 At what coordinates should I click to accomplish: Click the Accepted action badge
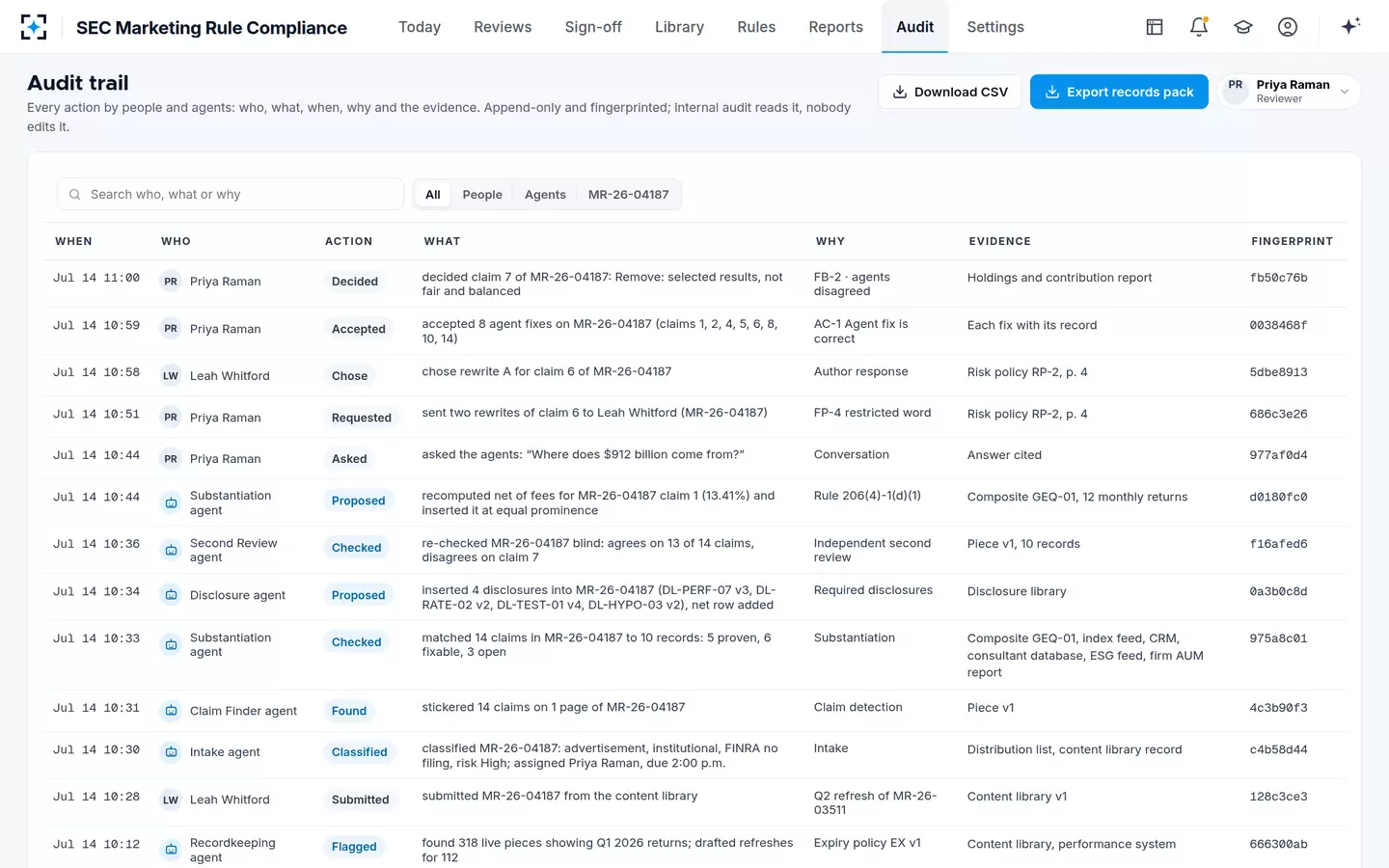pos(359,329)
